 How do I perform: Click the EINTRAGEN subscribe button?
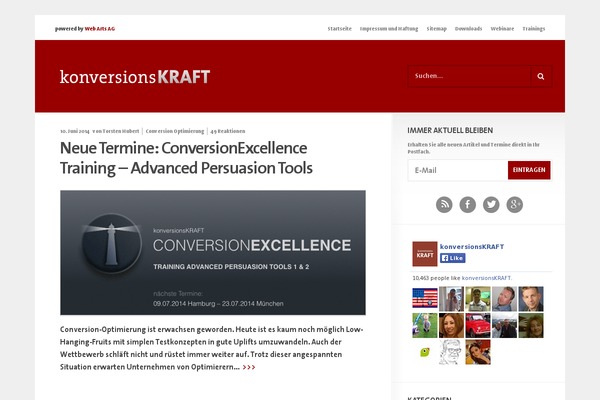point(529,170)
